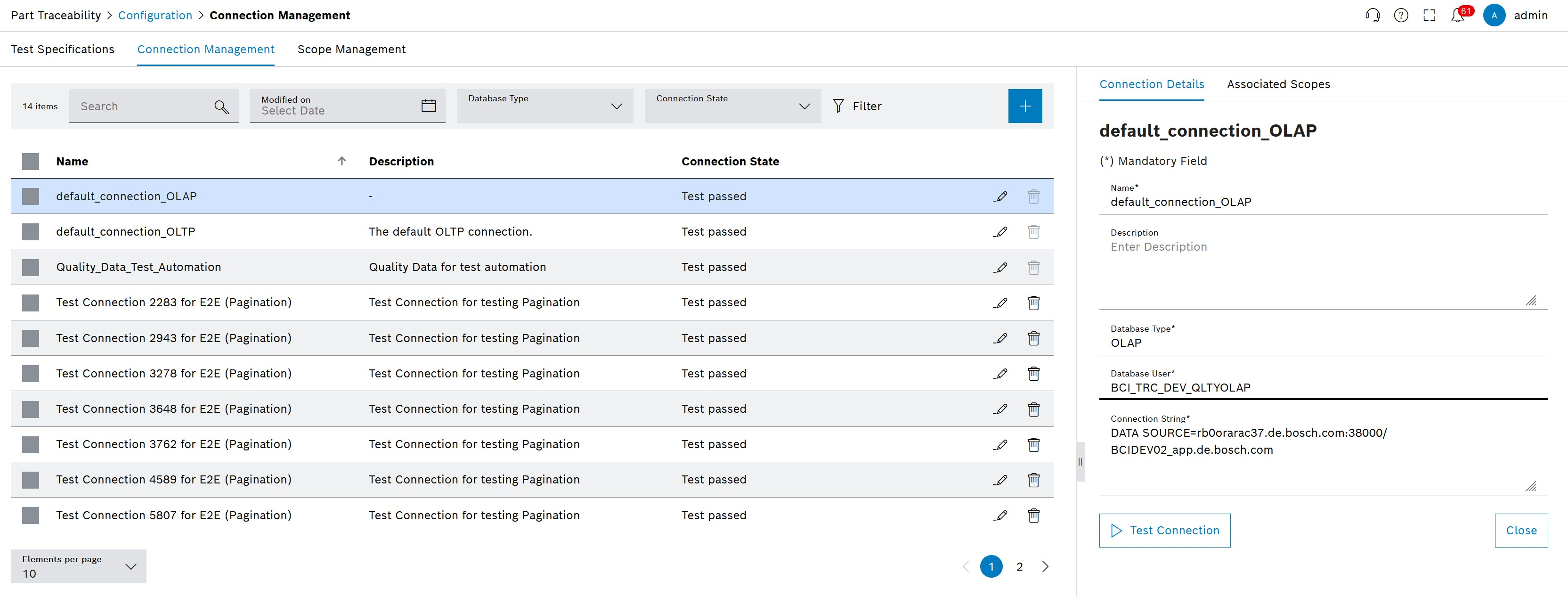Edit Test Connection 2283 pencil icon
This screenshot has height=597, width=1568.
[1000, 302]
